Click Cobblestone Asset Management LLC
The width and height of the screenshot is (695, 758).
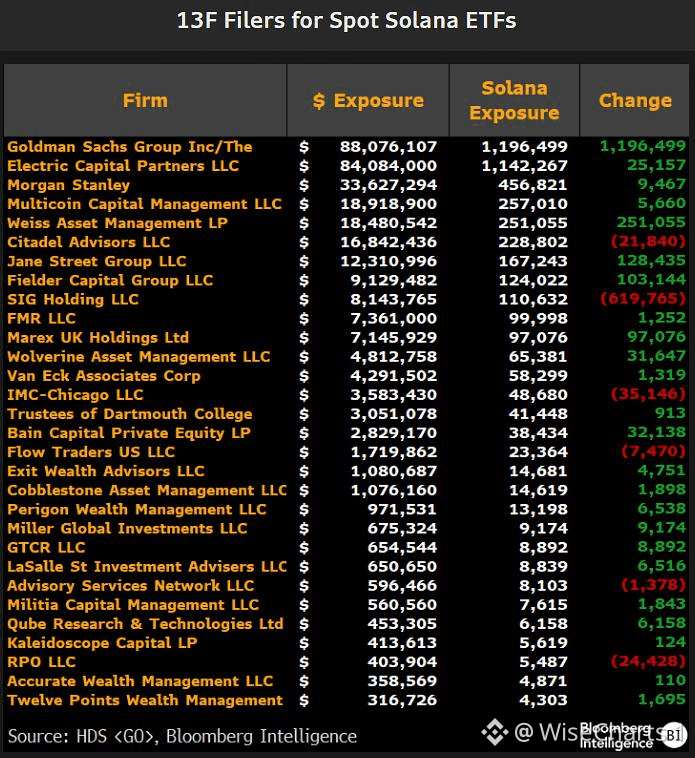147,490
